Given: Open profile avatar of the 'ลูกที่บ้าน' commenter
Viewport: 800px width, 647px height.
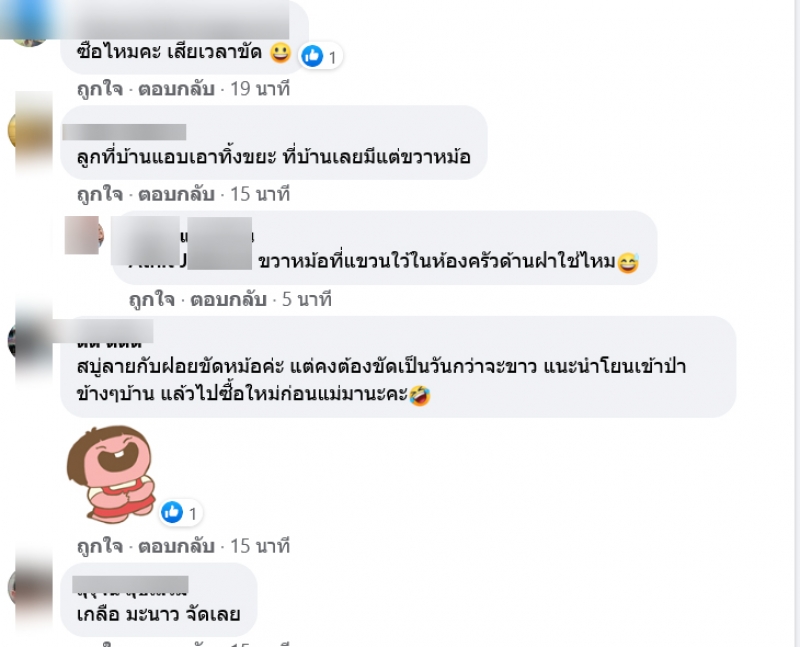Looking at the screenshot, I should coord(30,132).
